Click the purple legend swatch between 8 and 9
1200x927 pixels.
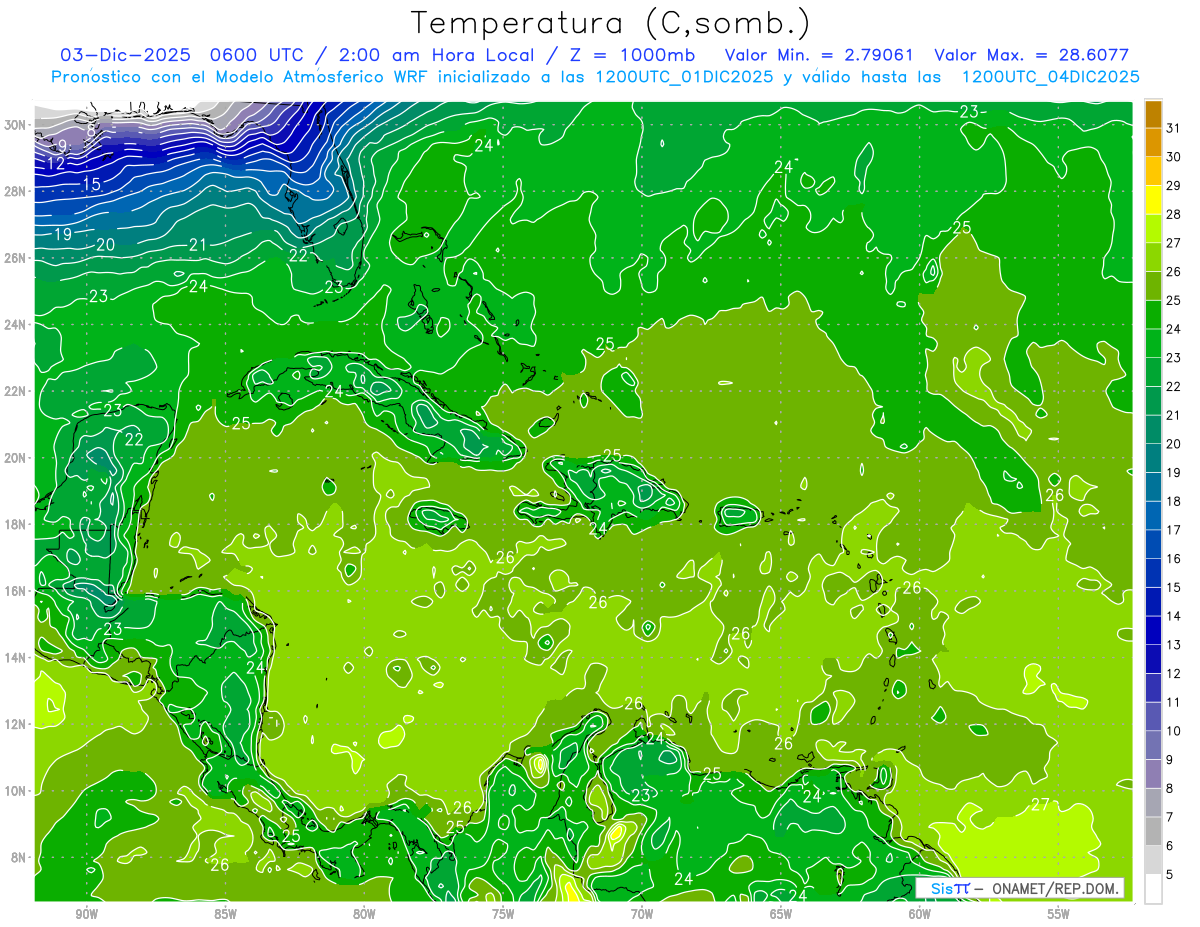click(x=1153, y=774)
